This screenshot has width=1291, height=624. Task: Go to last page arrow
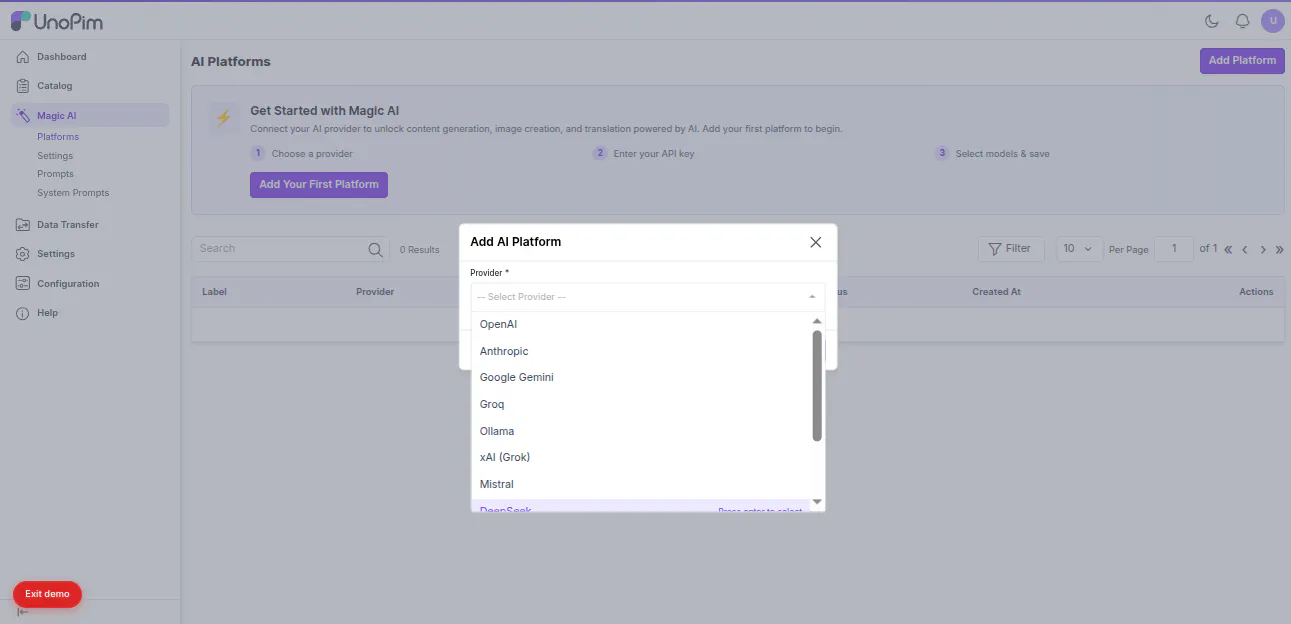[x=1279, y=250]
